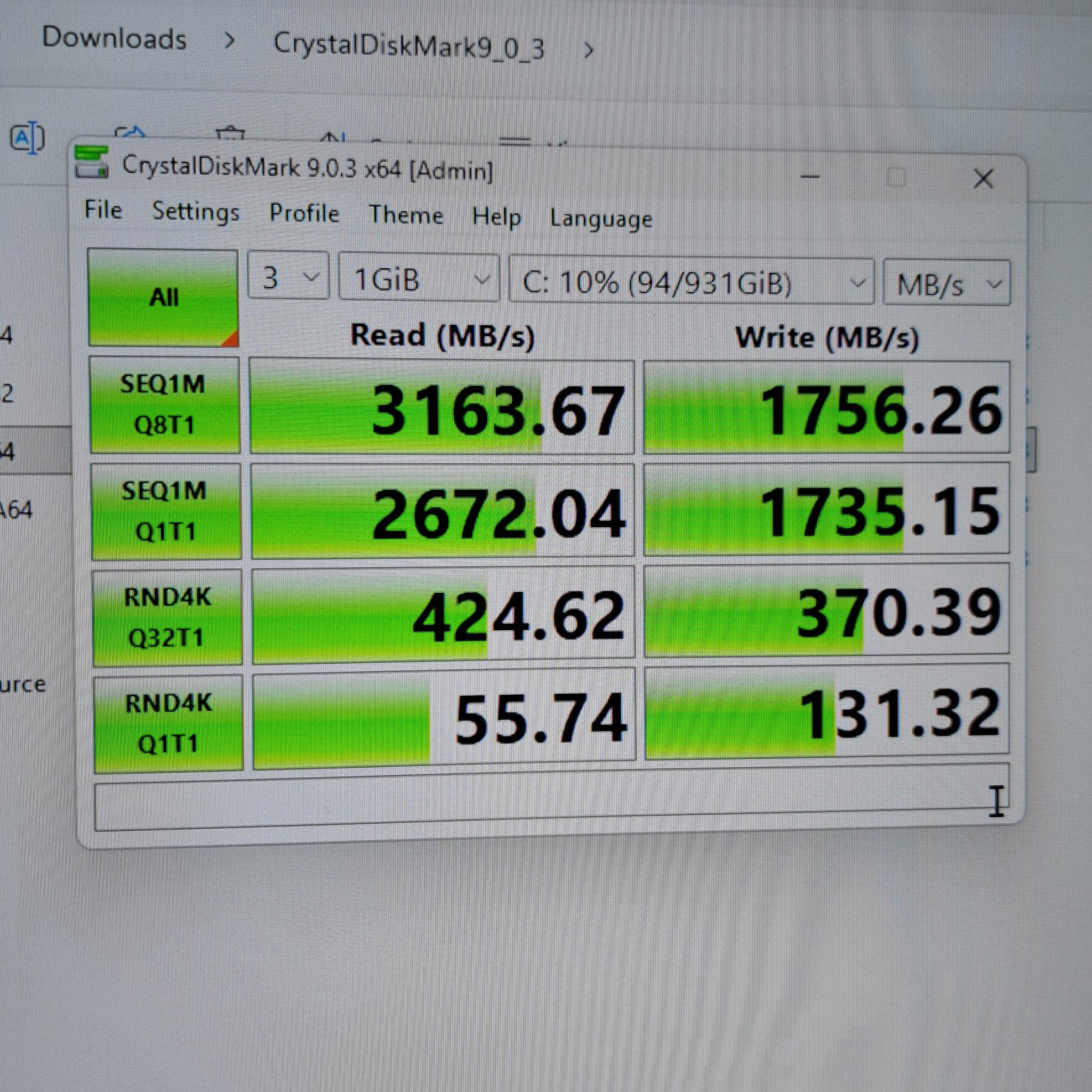
Task: Click the CrystalDiskMark app icon in title bar
Action: click(x=92, y=161)
